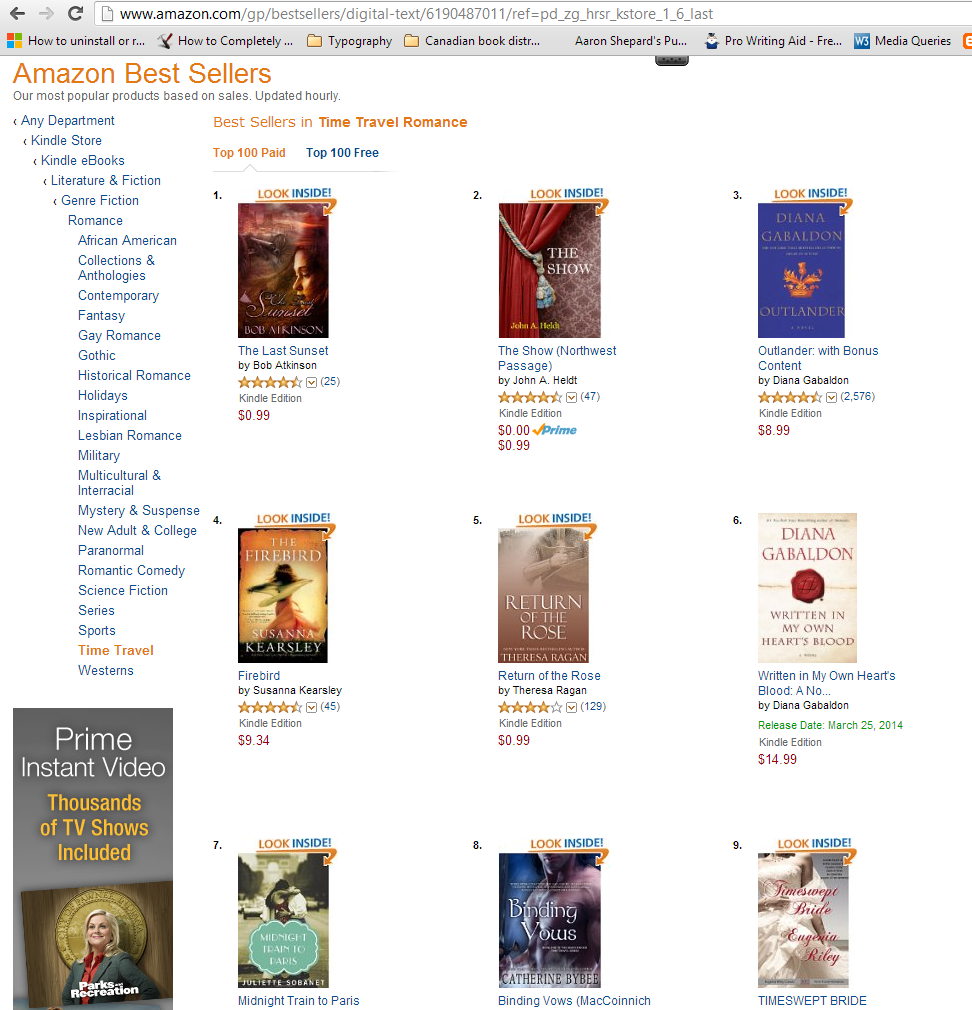
Task: Select the Top 100 Paid tab
Action: 249,153
